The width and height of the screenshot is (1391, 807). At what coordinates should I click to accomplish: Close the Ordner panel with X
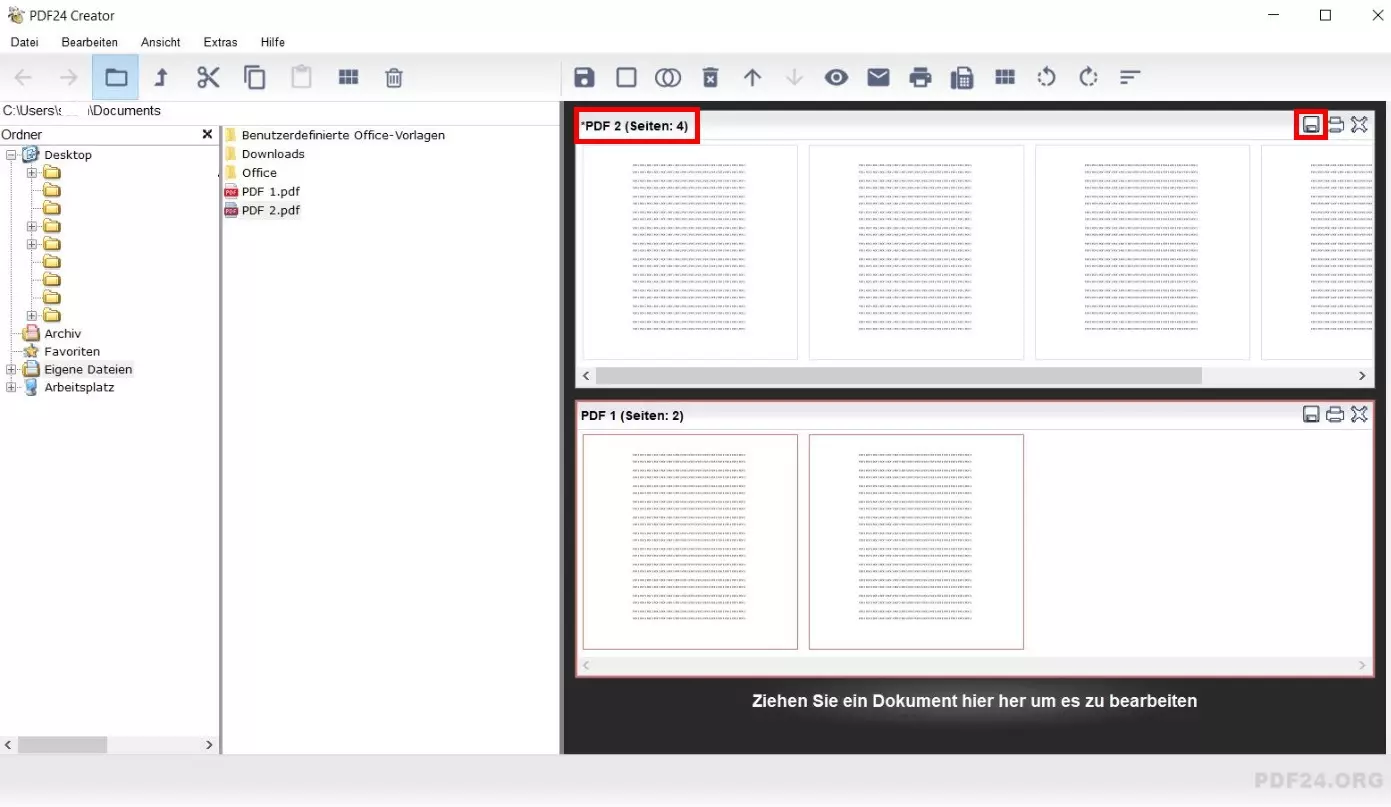tap(207, 134)
